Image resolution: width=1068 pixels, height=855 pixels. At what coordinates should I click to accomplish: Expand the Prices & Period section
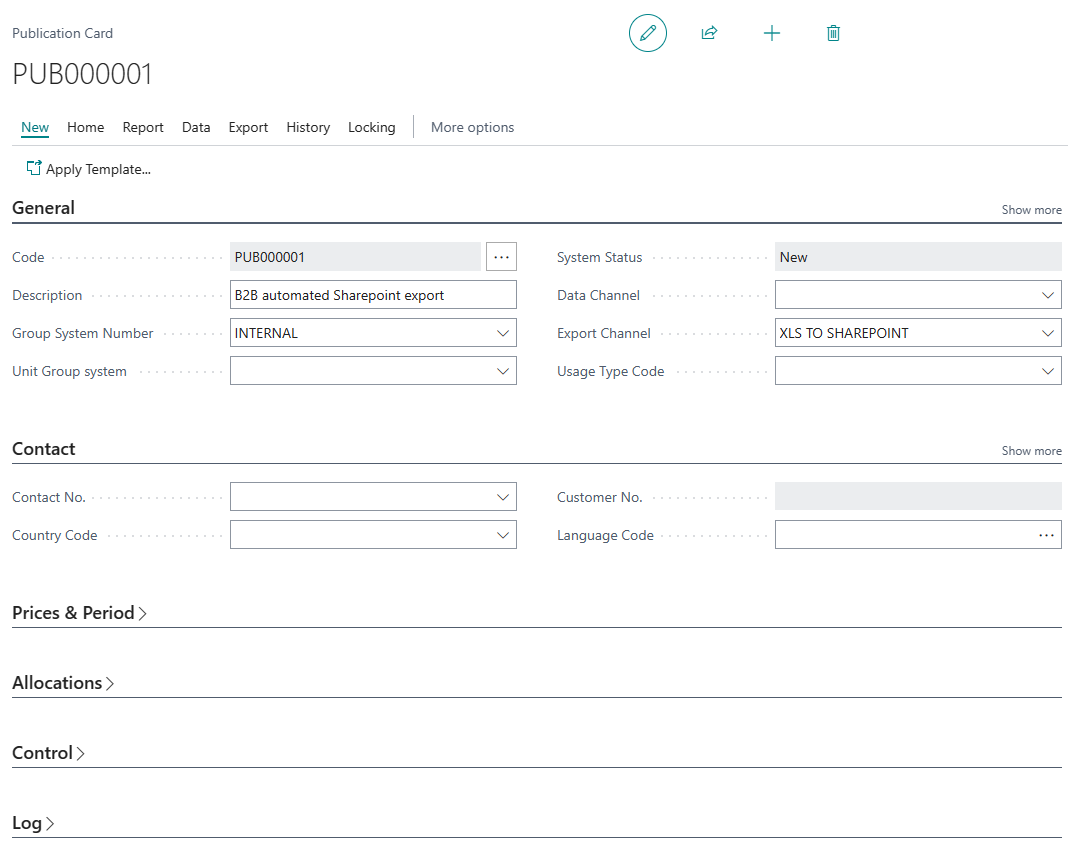(79, 612)
